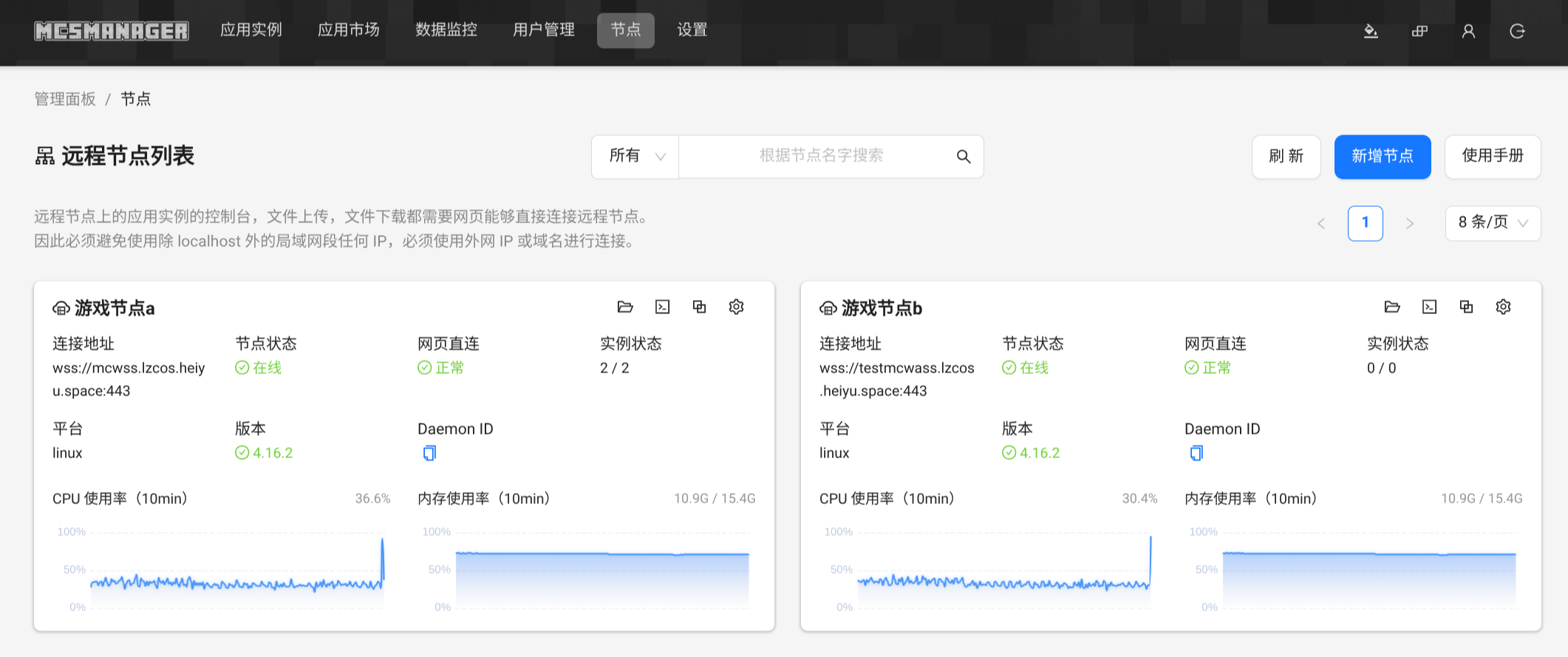
Task: Open the 使用手册 button
Action: point(1493,157)
